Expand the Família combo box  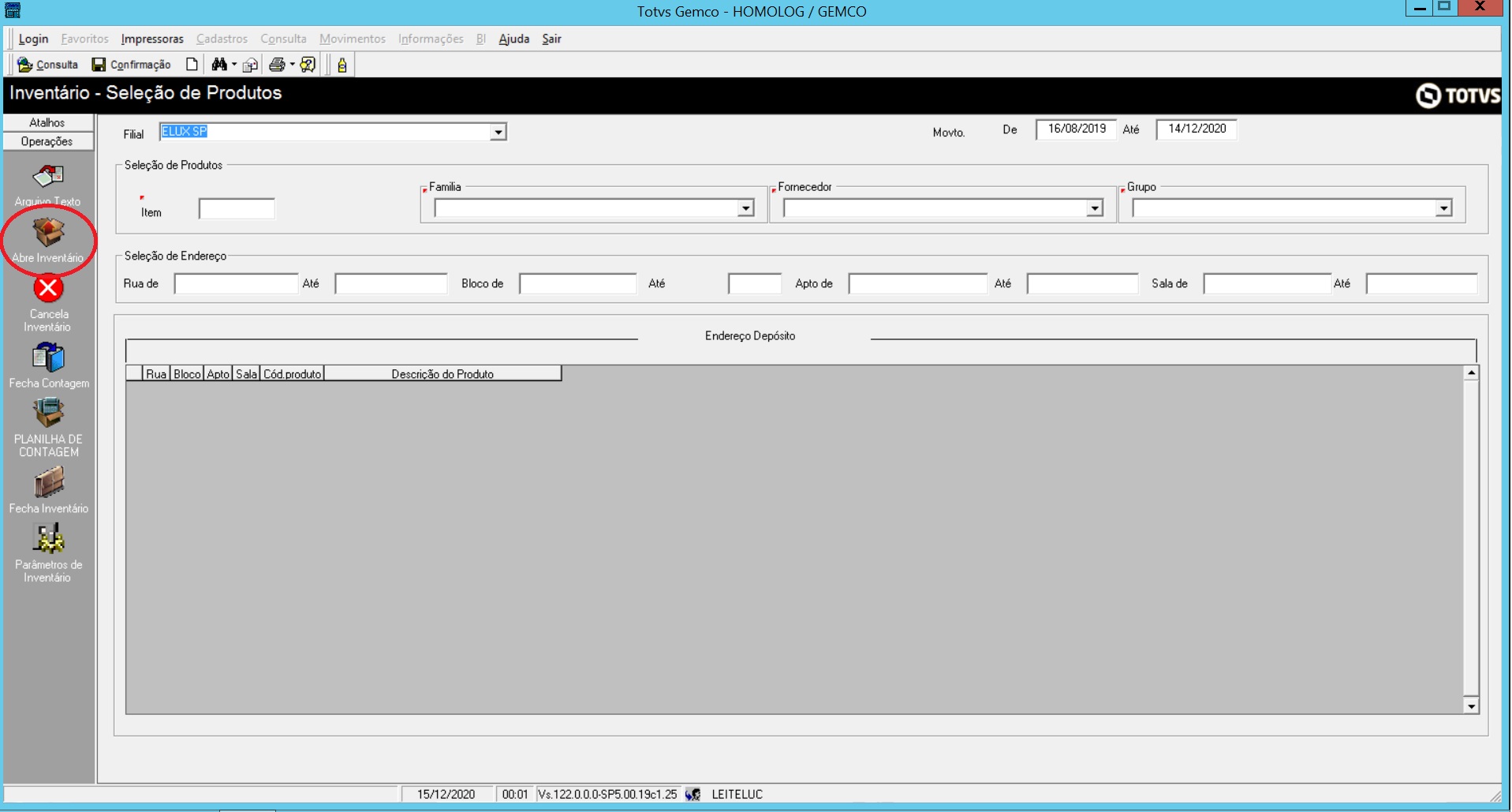[745, 208]
